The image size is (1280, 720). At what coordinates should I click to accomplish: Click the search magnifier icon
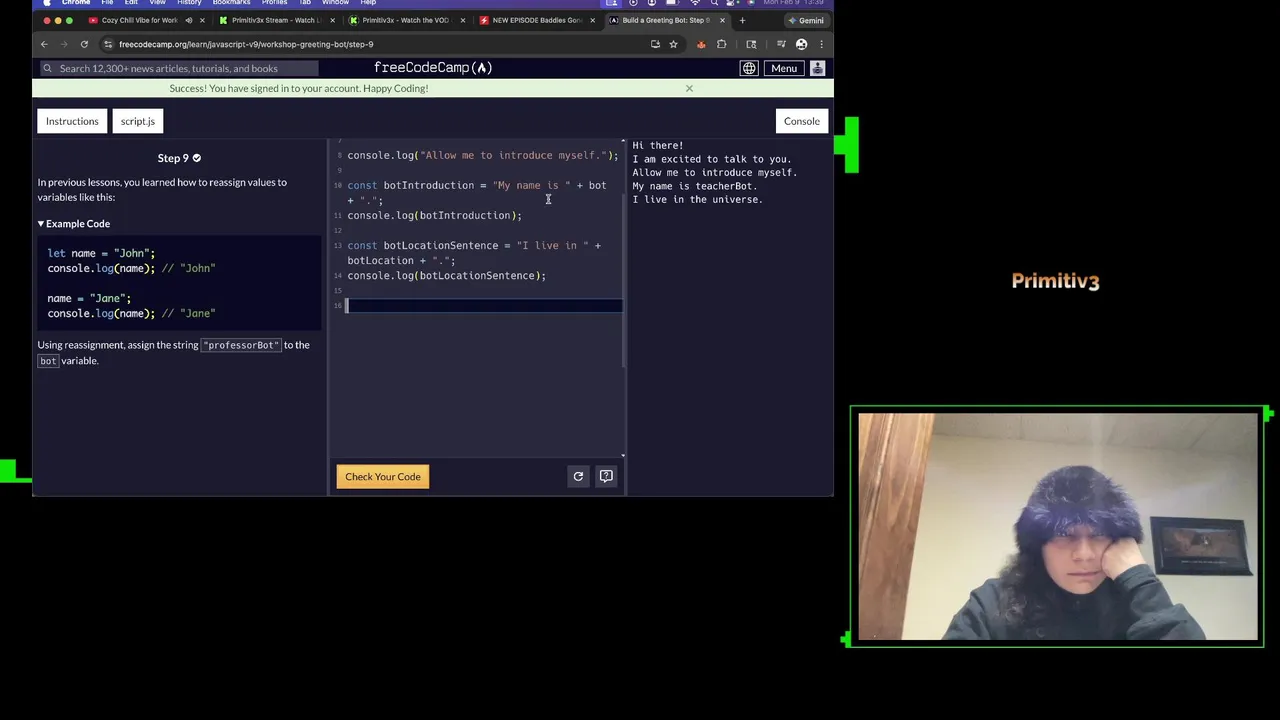tap(47, 68)
